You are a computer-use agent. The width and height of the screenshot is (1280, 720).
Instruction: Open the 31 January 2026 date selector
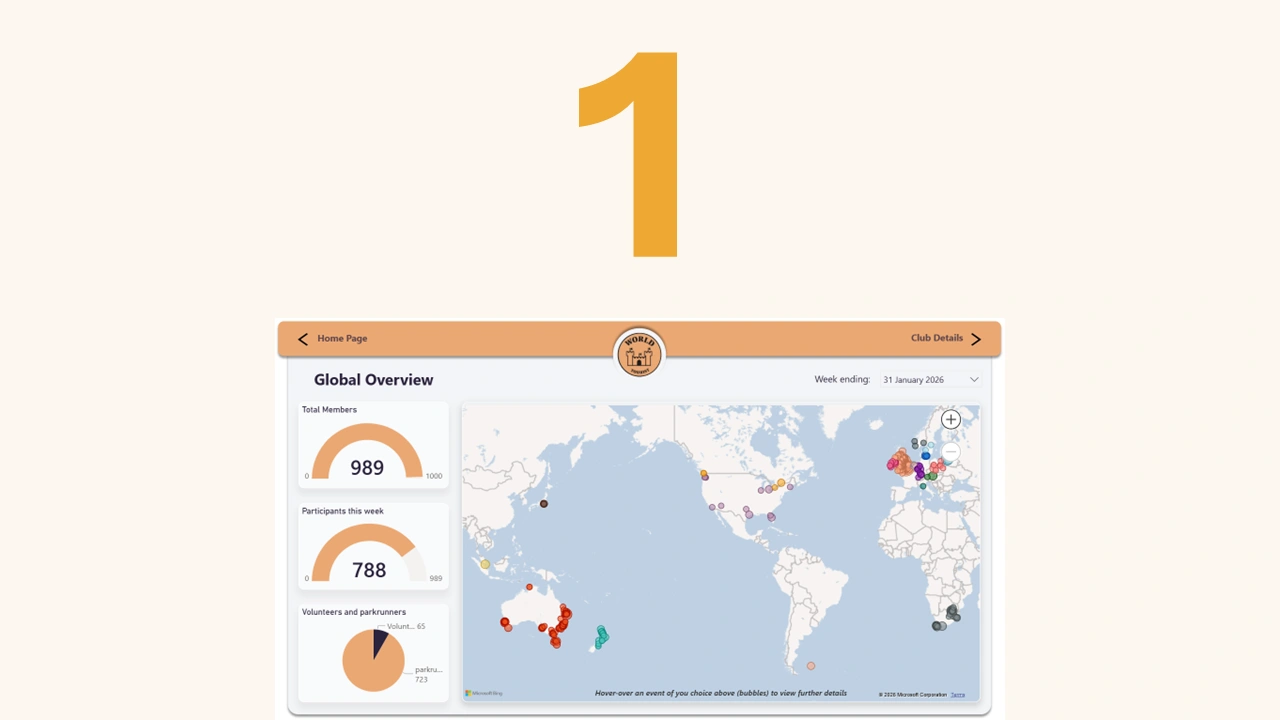point(913,380)
